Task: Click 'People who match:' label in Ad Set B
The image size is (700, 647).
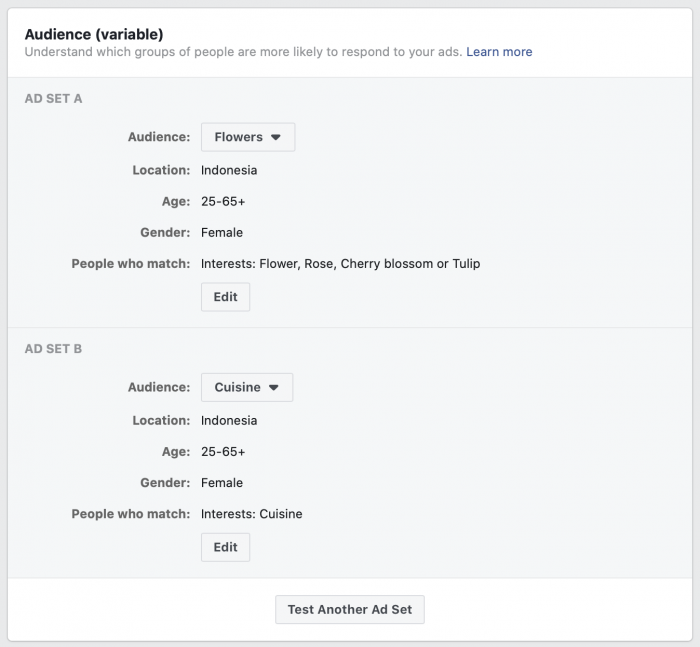Action: click(131, 514)
